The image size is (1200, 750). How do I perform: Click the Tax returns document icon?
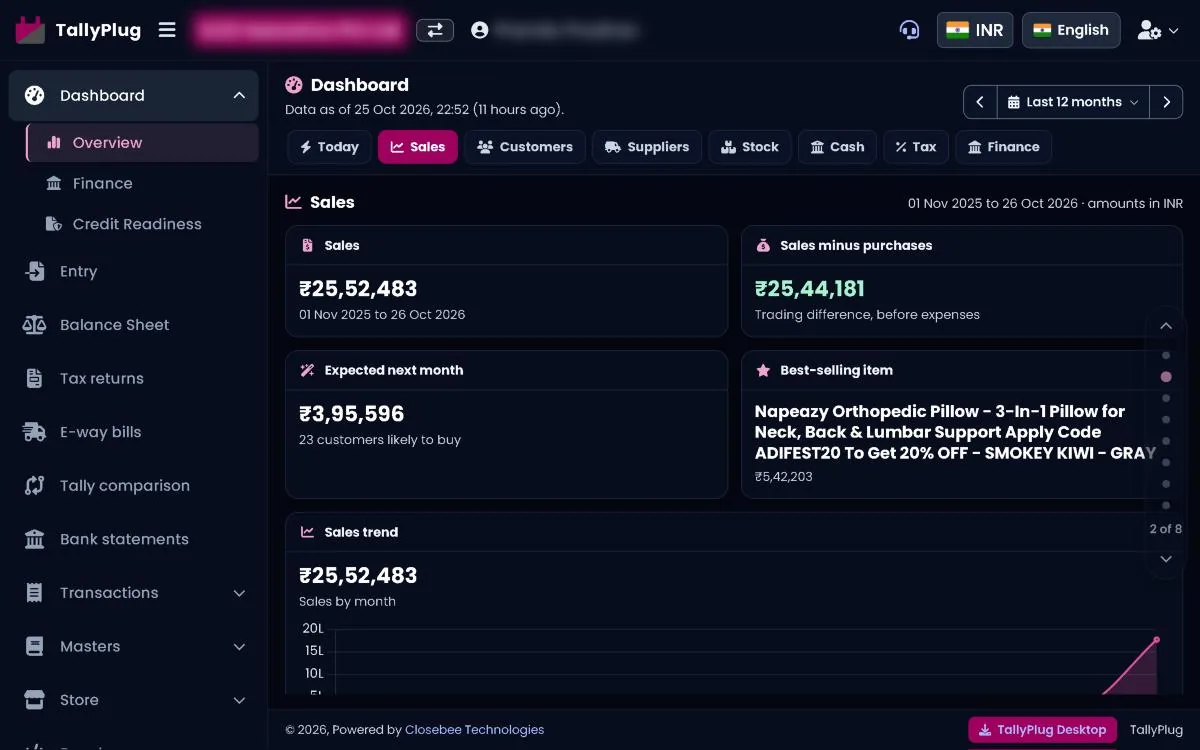(x=35, y=379)
